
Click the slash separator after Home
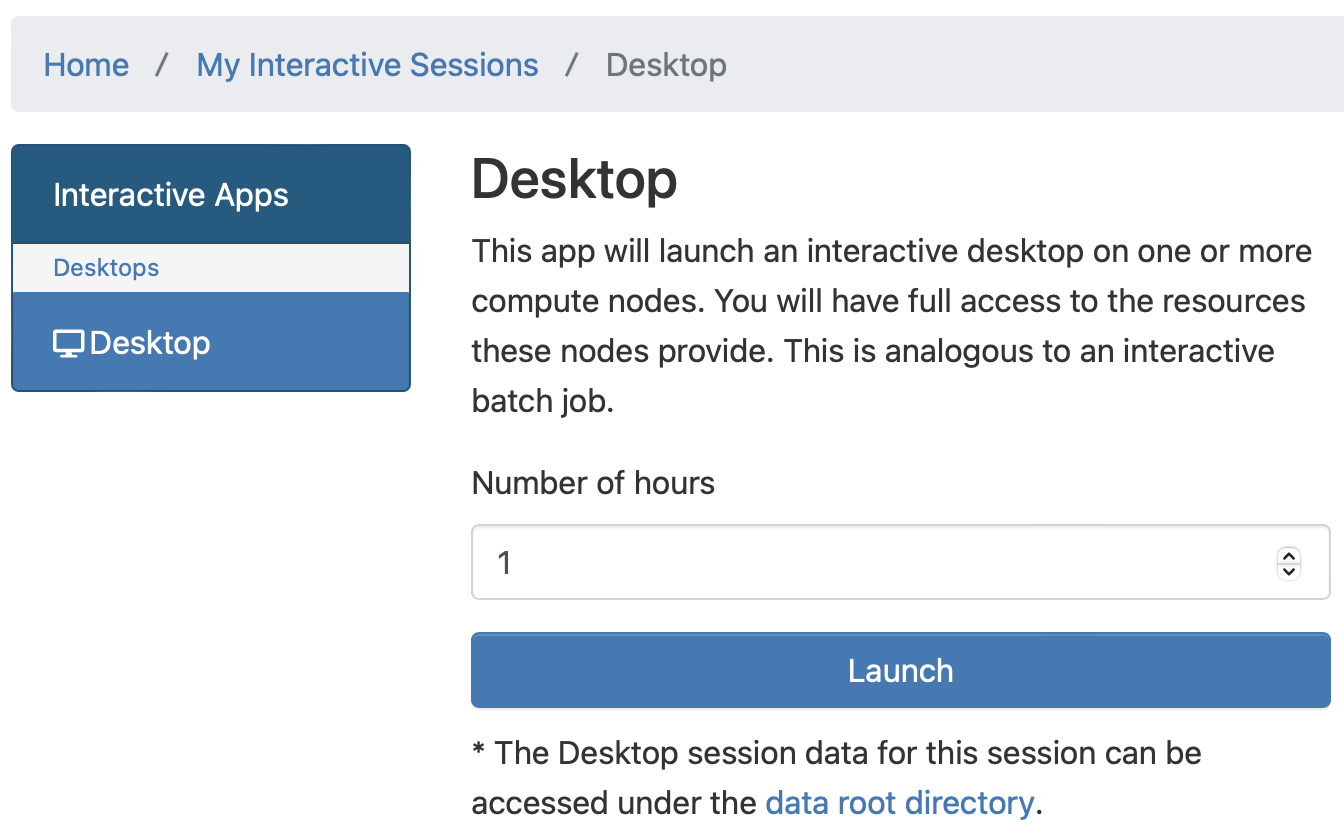162,65
